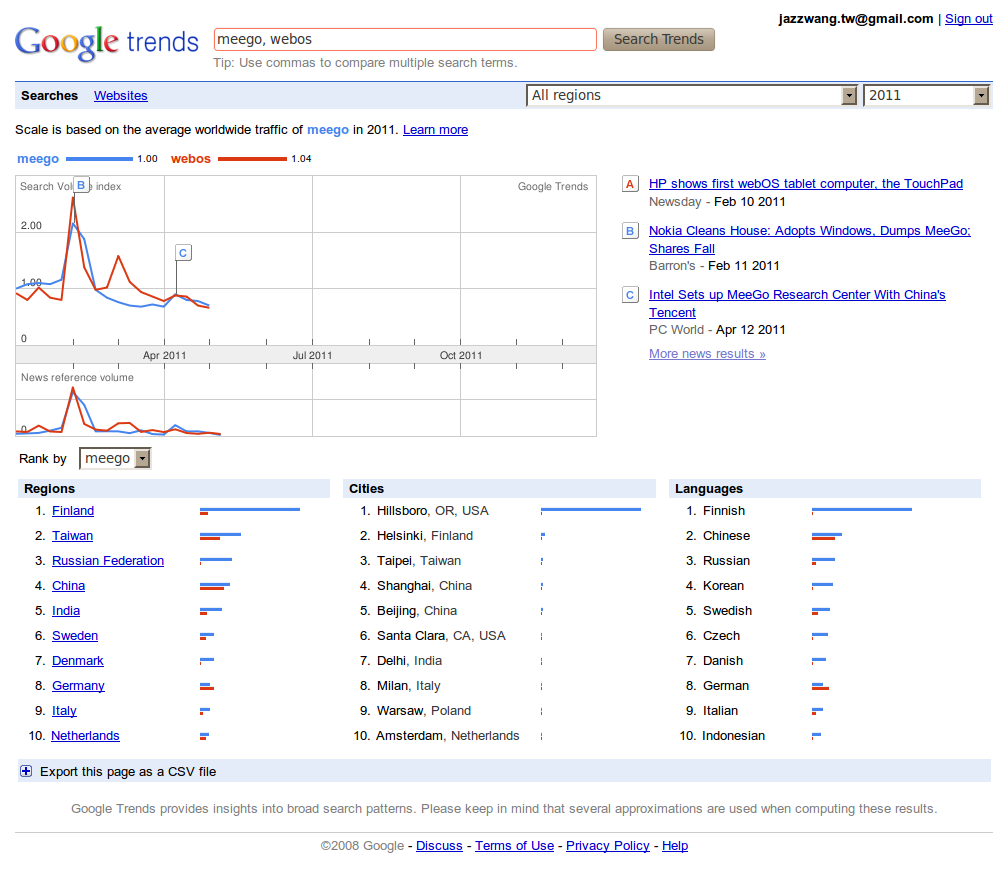Open Denmark region link

click(x=78, y=661)
